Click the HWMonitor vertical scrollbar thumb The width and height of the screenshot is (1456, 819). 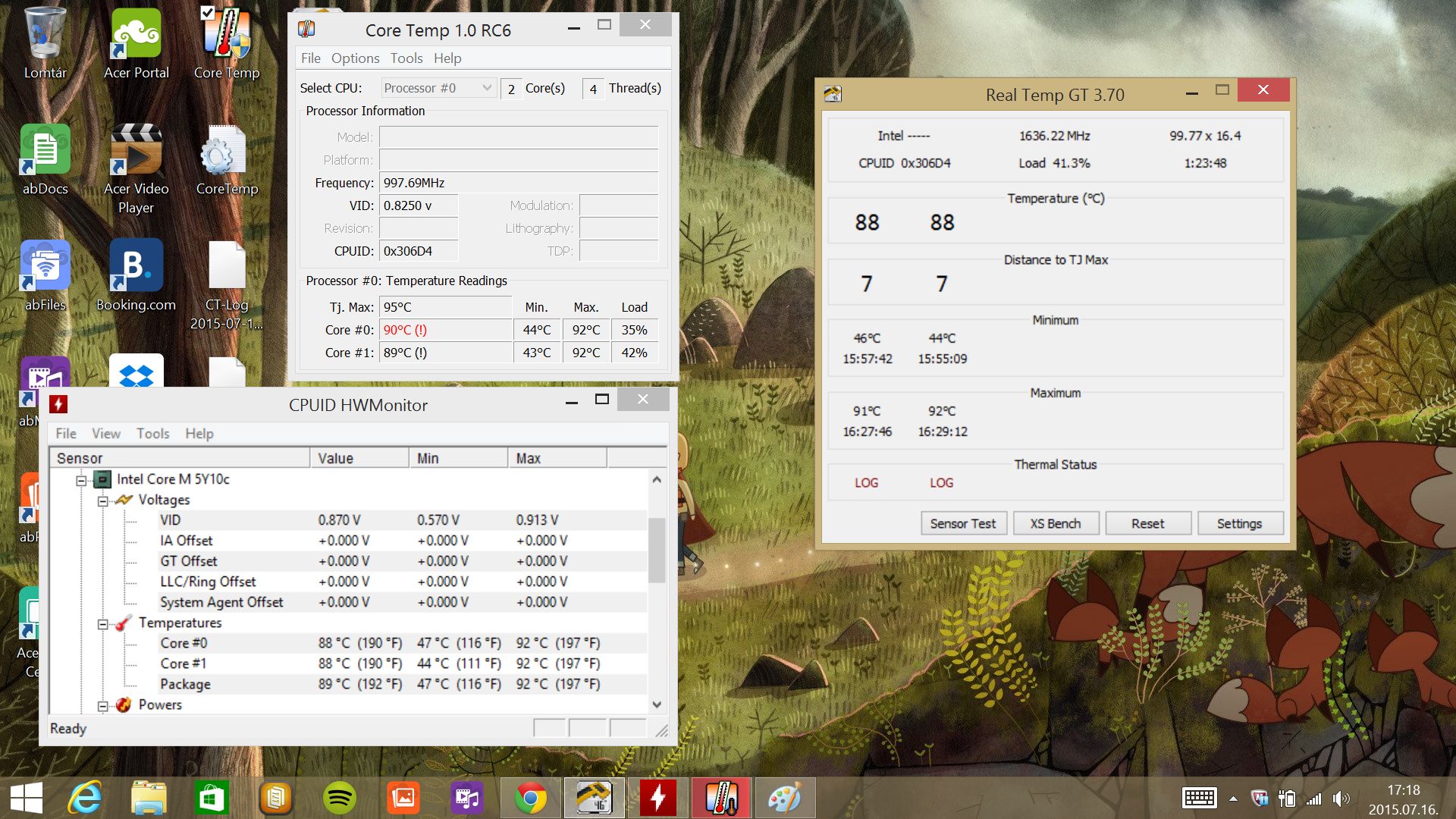657,550
